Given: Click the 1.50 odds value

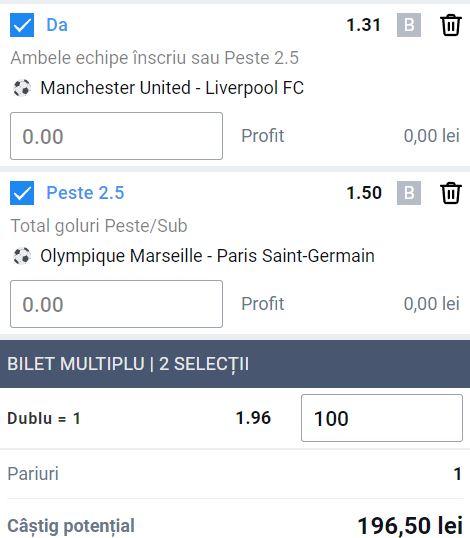Looking at the screenshot, I should 364,193.
